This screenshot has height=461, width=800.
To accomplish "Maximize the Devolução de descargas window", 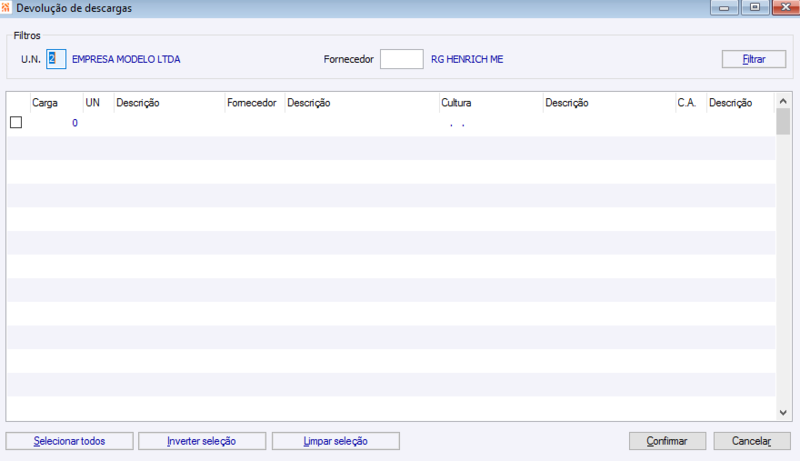I will 755,8.
